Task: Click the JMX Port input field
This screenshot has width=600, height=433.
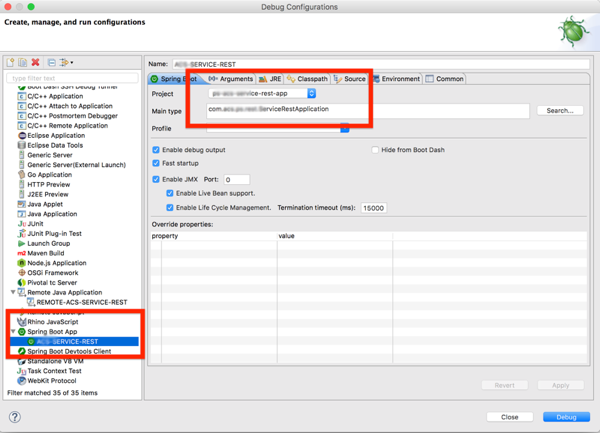Action: tap(237, 179)
